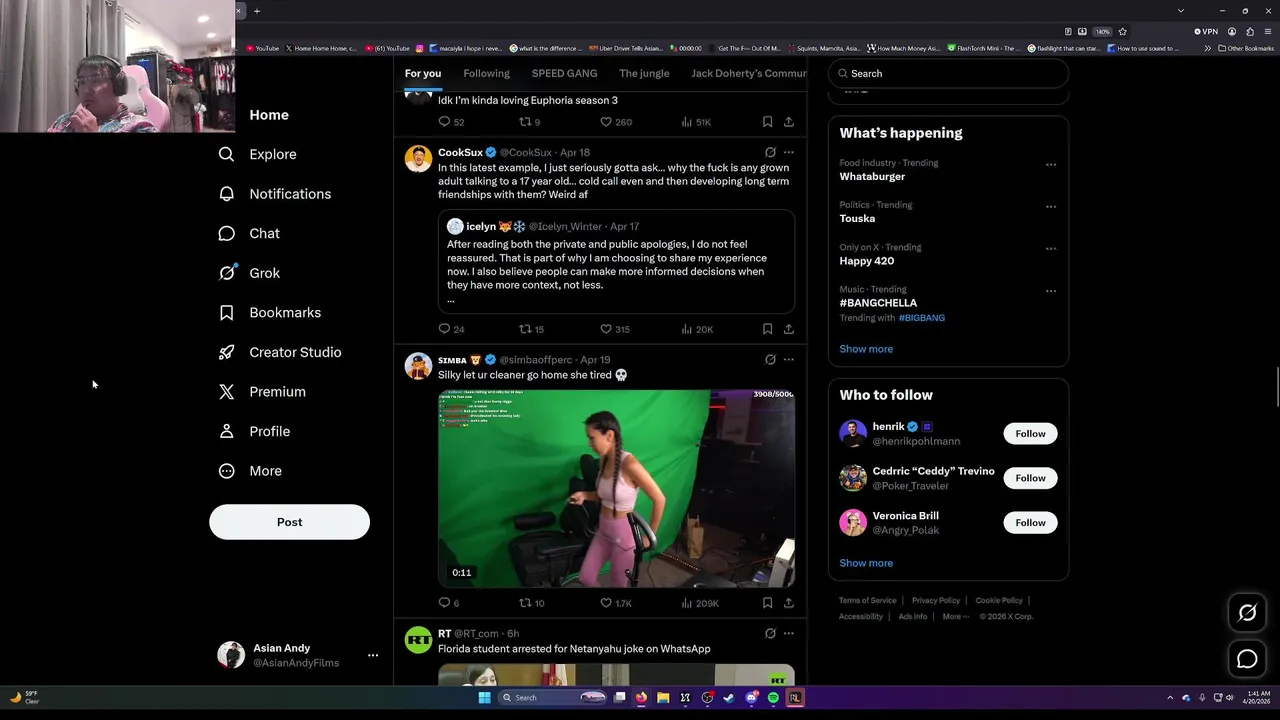Click the Windows Start button

tap(485, 698)
